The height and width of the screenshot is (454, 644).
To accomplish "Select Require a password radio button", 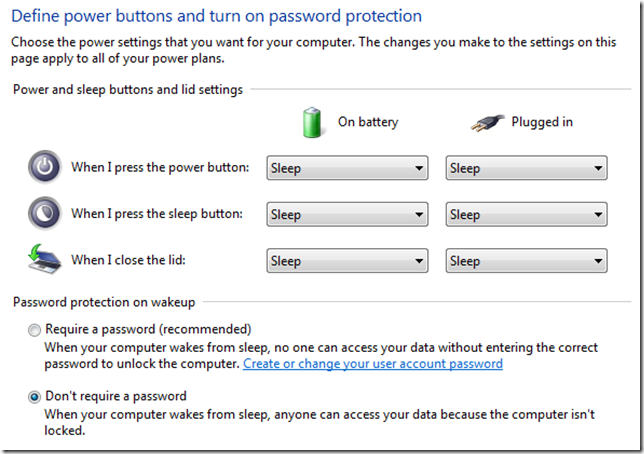I will [36, 329].
